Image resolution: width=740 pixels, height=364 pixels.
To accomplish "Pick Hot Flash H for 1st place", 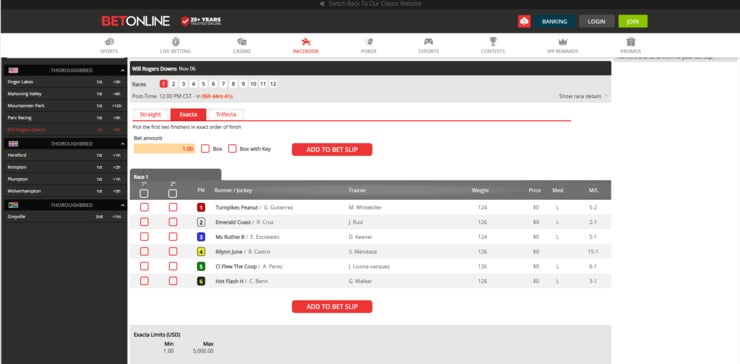I will point(144,281).
